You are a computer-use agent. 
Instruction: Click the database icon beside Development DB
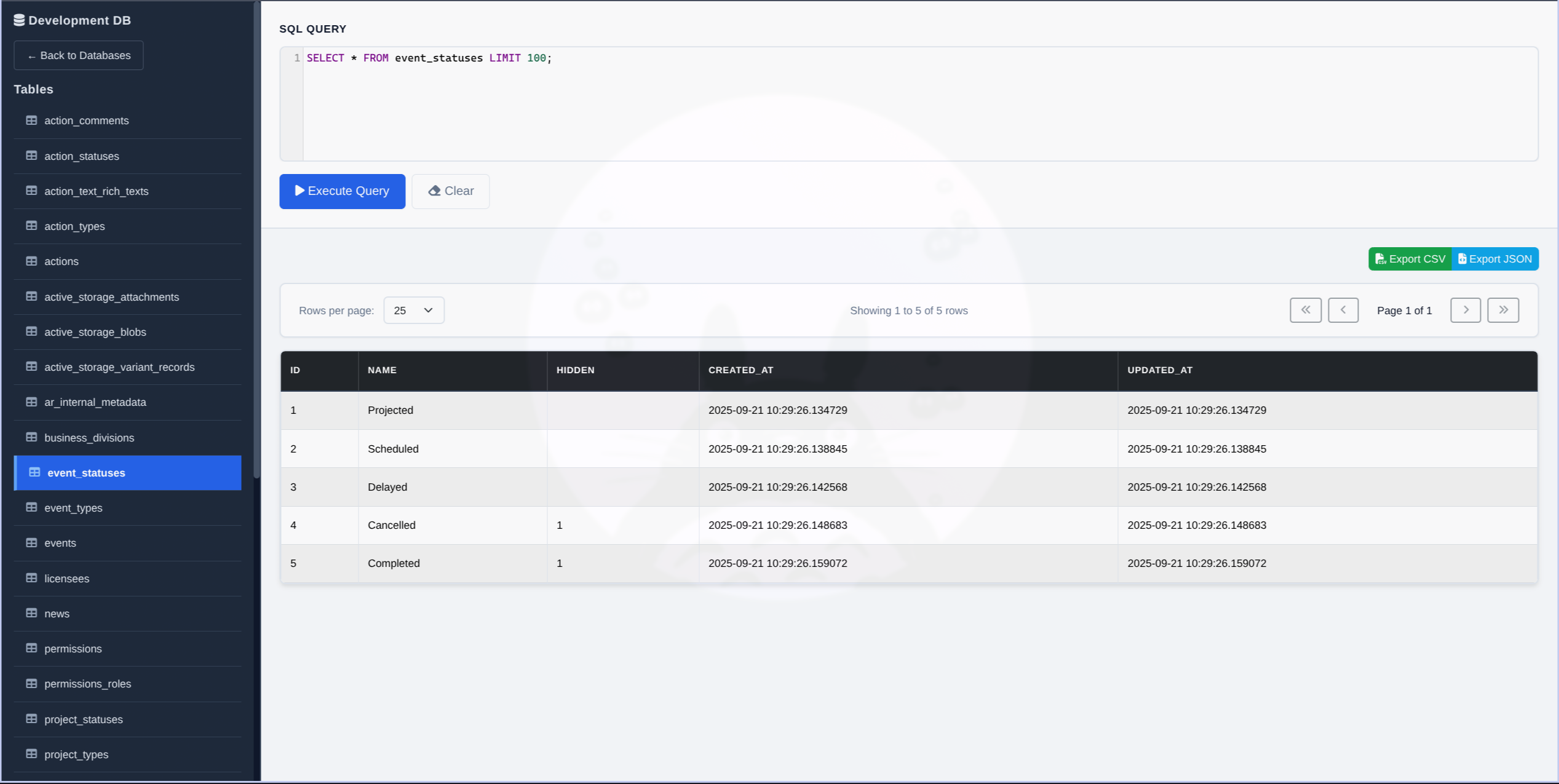20,20
